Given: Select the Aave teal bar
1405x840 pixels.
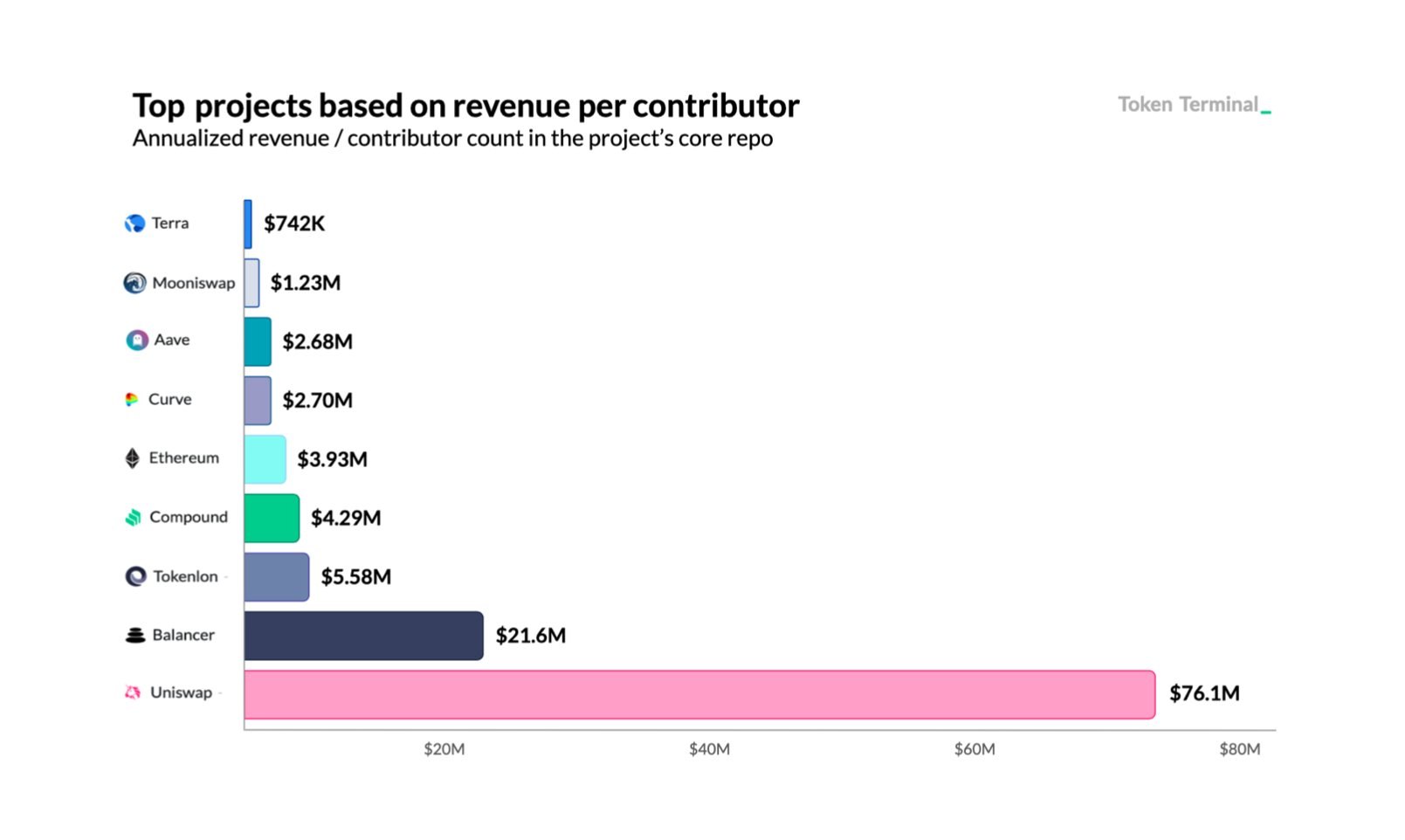Looking at the screenshot, I should 258,341.
